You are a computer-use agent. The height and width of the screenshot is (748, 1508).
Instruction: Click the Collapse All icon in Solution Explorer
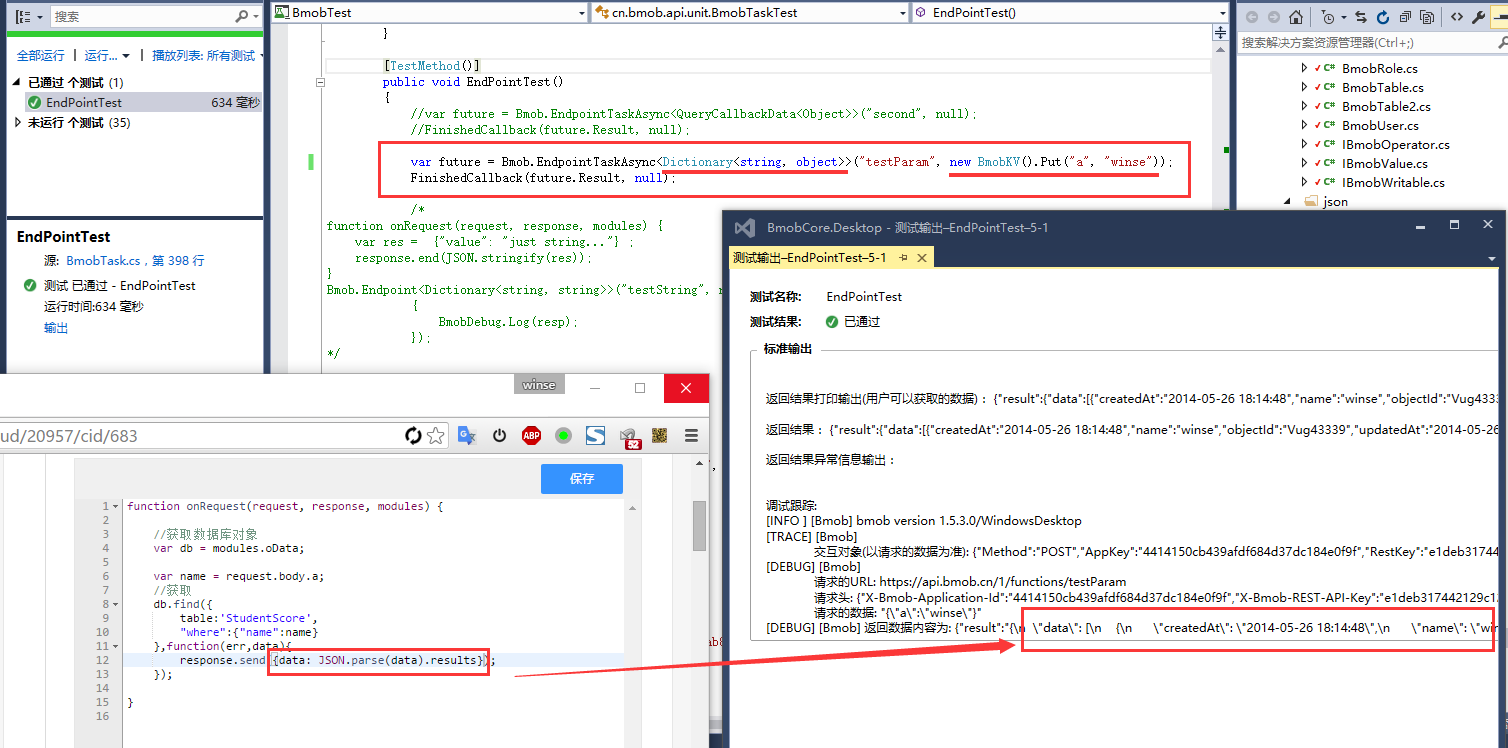(1405, 17)
